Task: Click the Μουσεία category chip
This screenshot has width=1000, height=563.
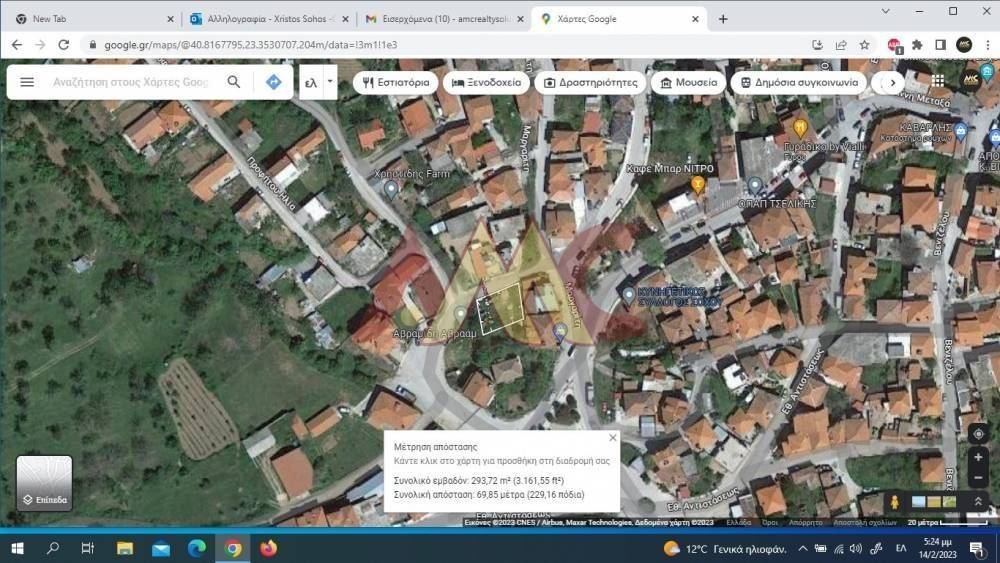Action: click(684, 82)
